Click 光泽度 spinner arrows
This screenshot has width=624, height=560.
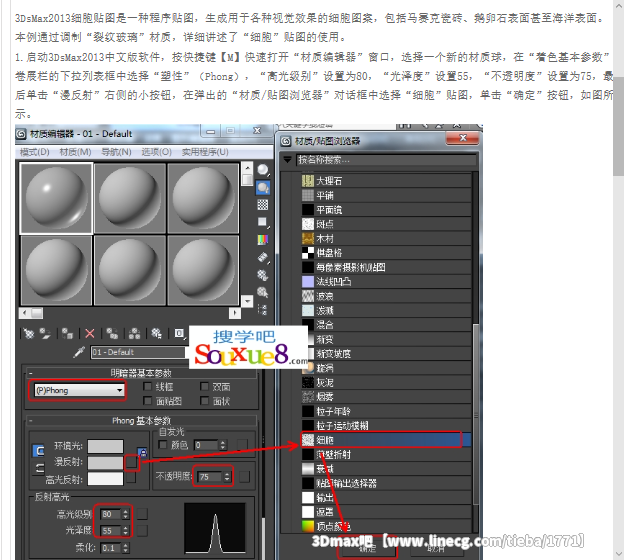coord(126,531)
